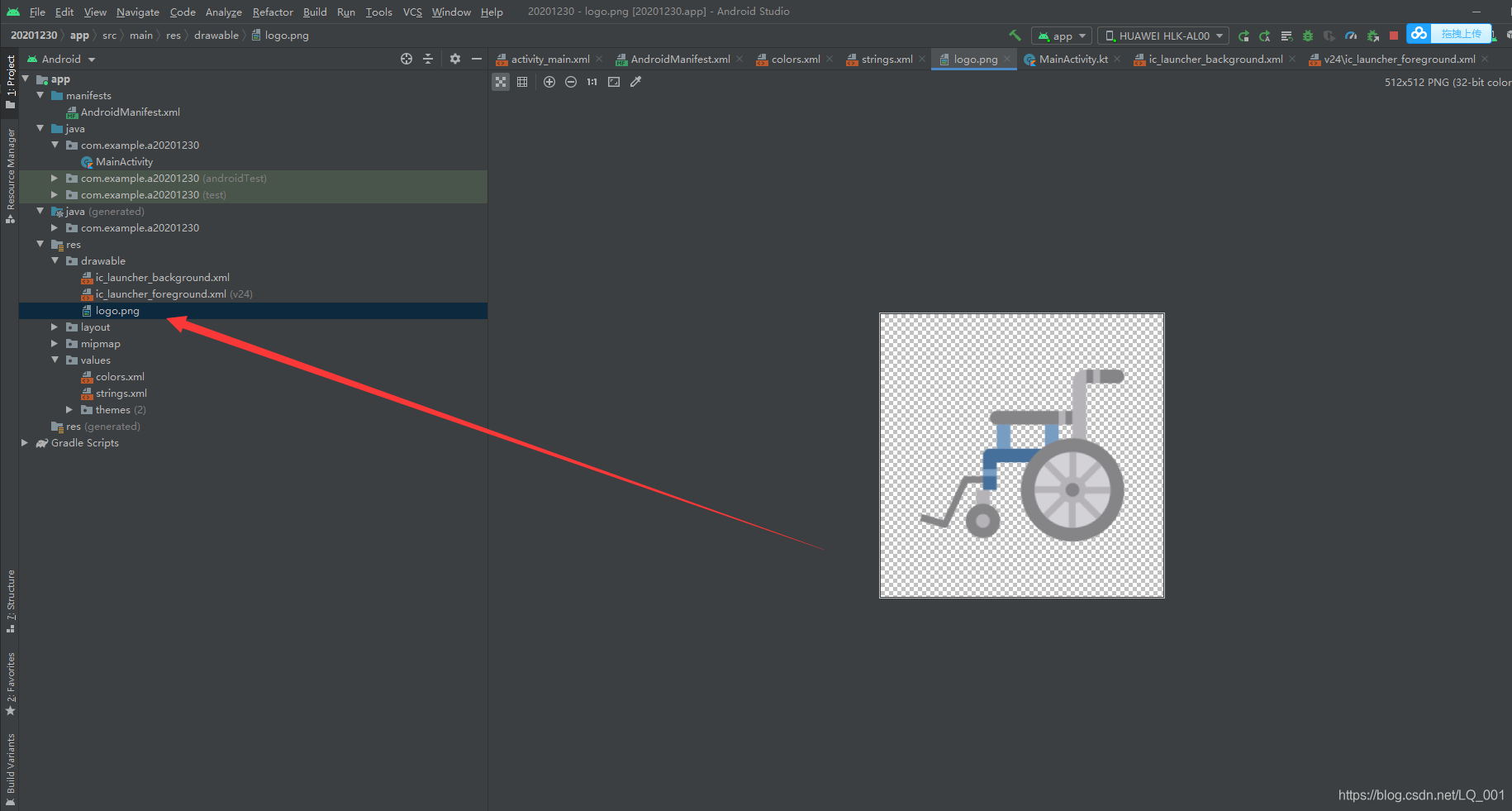The width and height of the screenshot is (1512, 811).
Task: Close the strings.xml editor tab
Action: [922, 59]
